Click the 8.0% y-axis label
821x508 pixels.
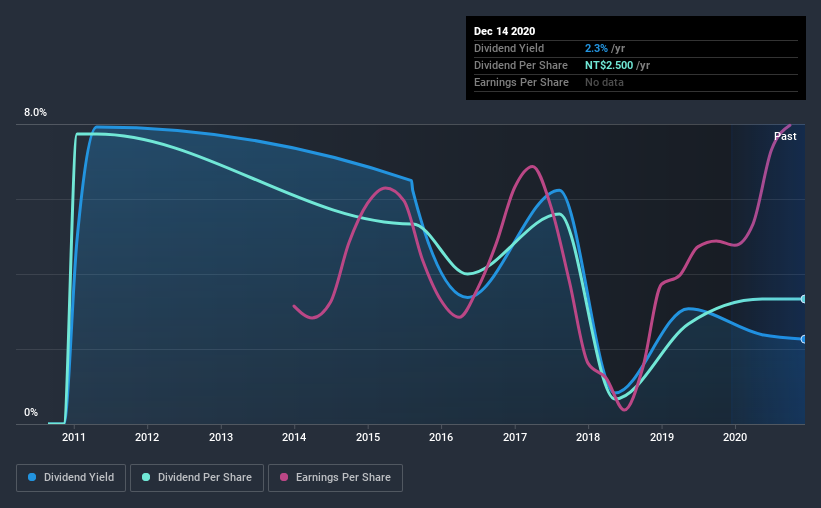35,113
